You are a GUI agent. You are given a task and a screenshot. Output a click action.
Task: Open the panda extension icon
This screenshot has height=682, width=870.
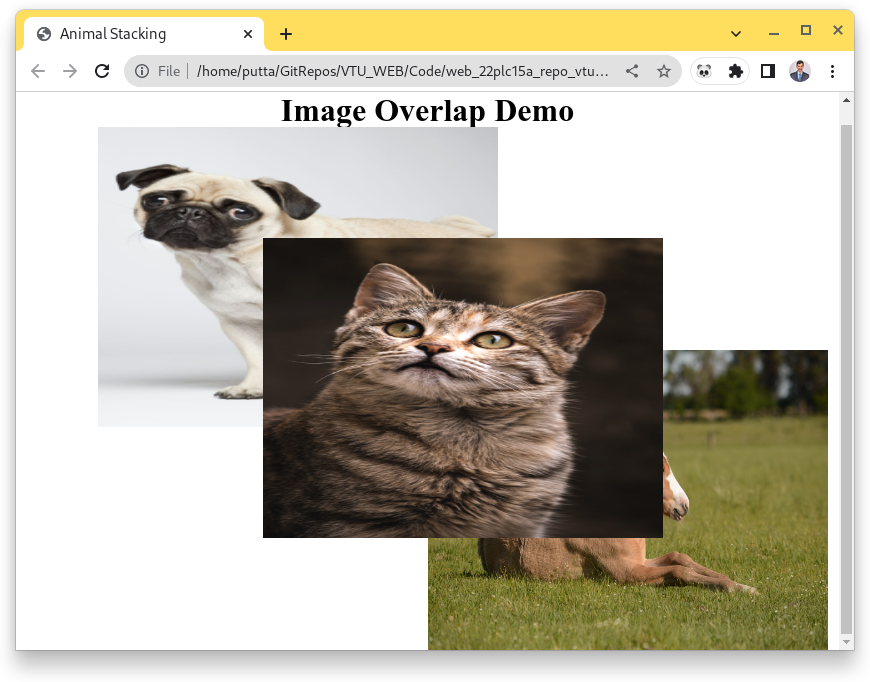coord(704,71)
